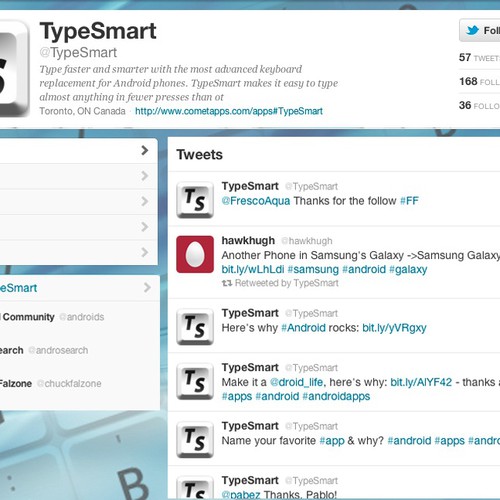
Task: Expand the second sidebar row chevron
Action: point(144,176)
